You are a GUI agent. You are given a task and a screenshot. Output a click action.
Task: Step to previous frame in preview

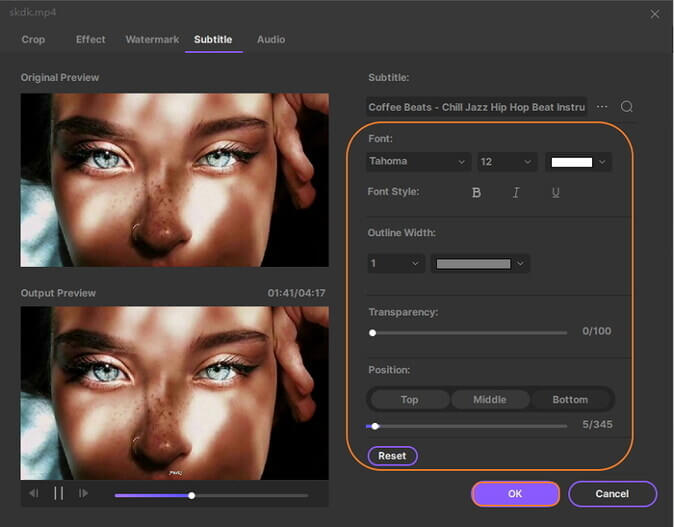click(34, 493)
